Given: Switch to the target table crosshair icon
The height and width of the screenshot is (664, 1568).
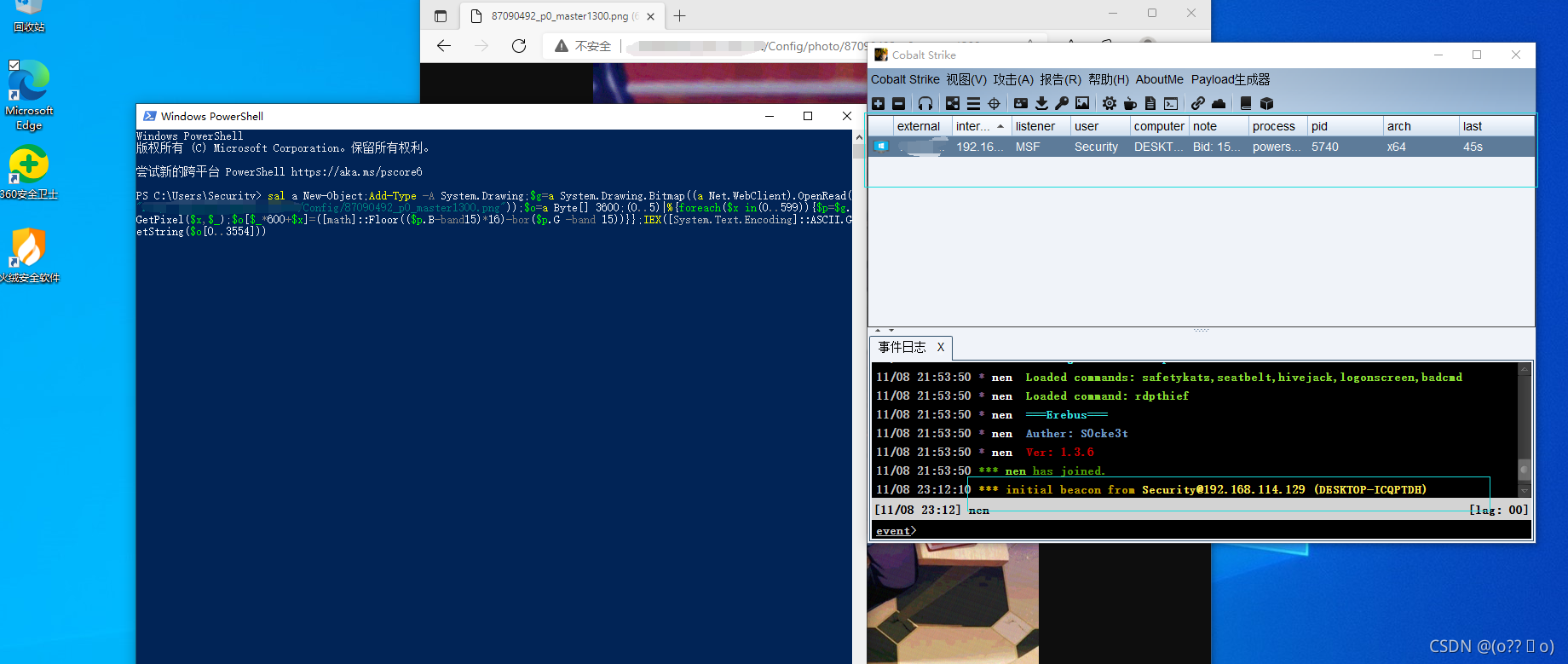Looking at the screenshot, I should pyautogui.click(x=994, y=103).
